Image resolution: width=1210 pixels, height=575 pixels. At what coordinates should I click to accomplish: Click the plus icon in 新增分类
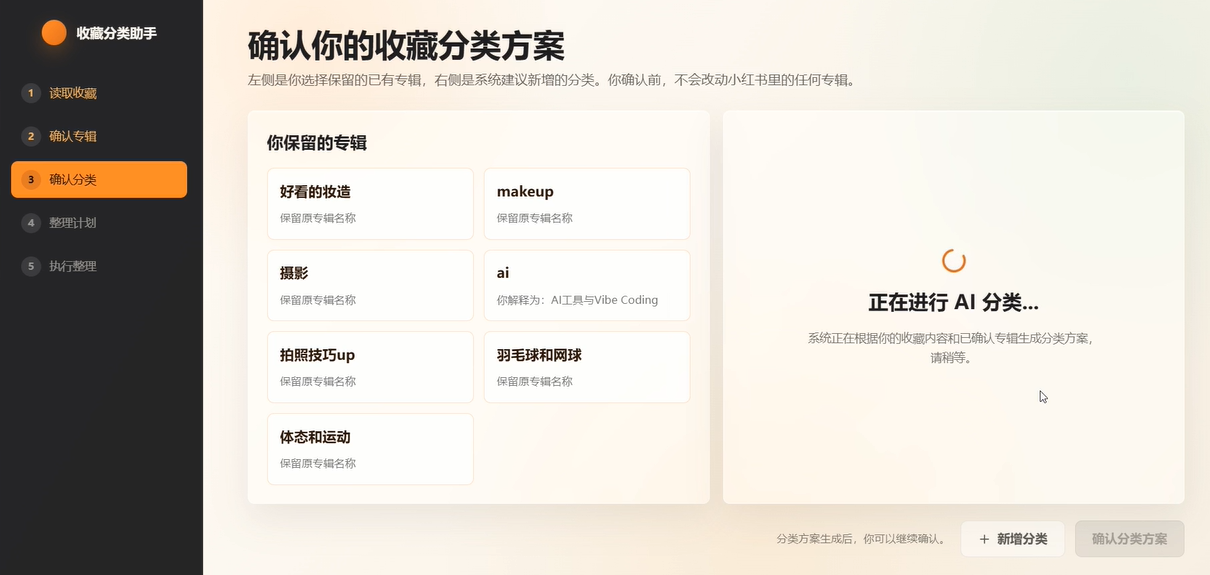coord(984,539)
